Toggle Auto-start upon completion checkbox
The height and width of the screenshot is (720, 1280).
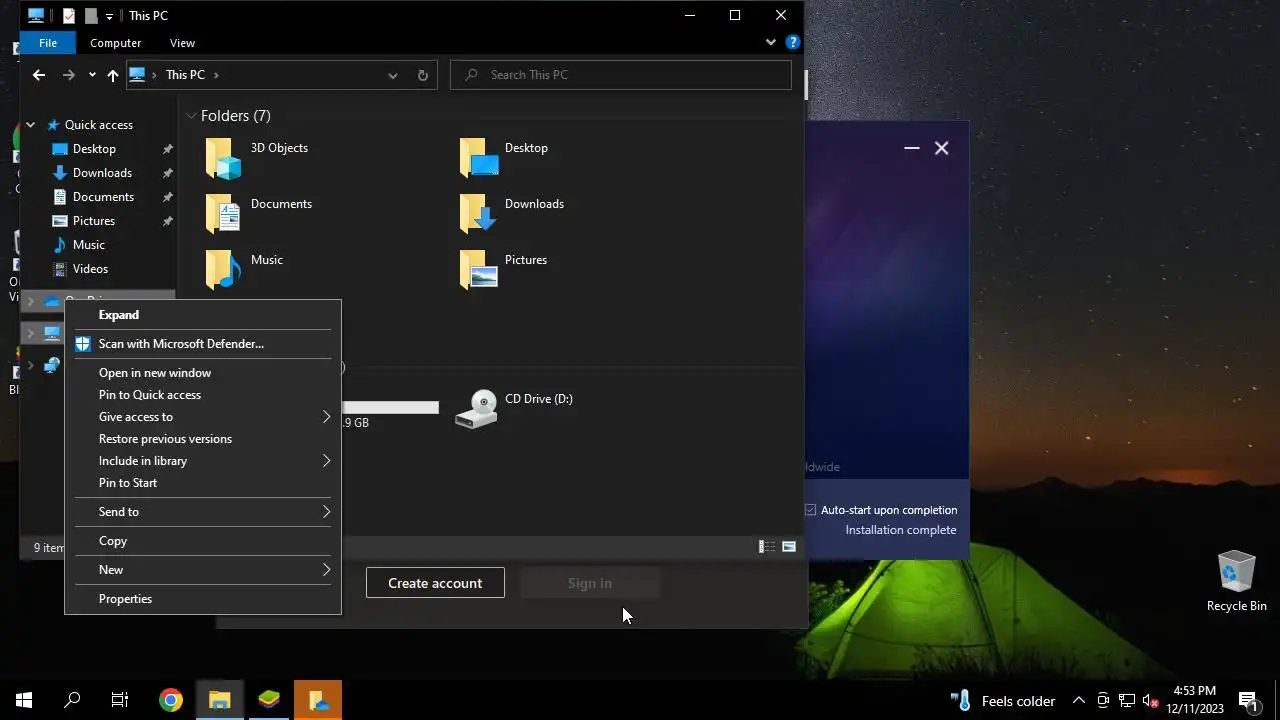click(811, 510)
